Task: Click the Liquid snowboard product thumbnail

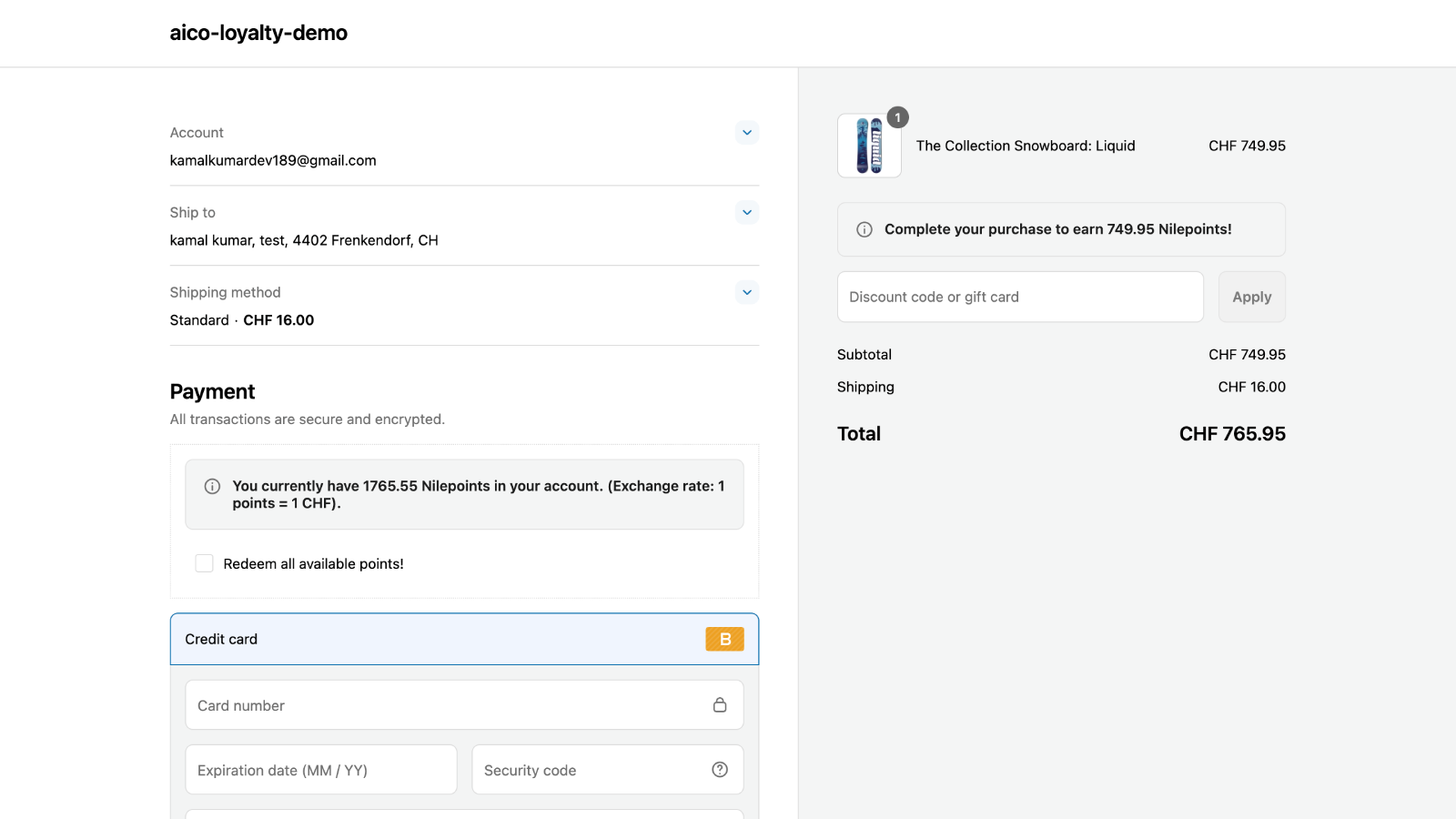Action: (x=869, y=146)
